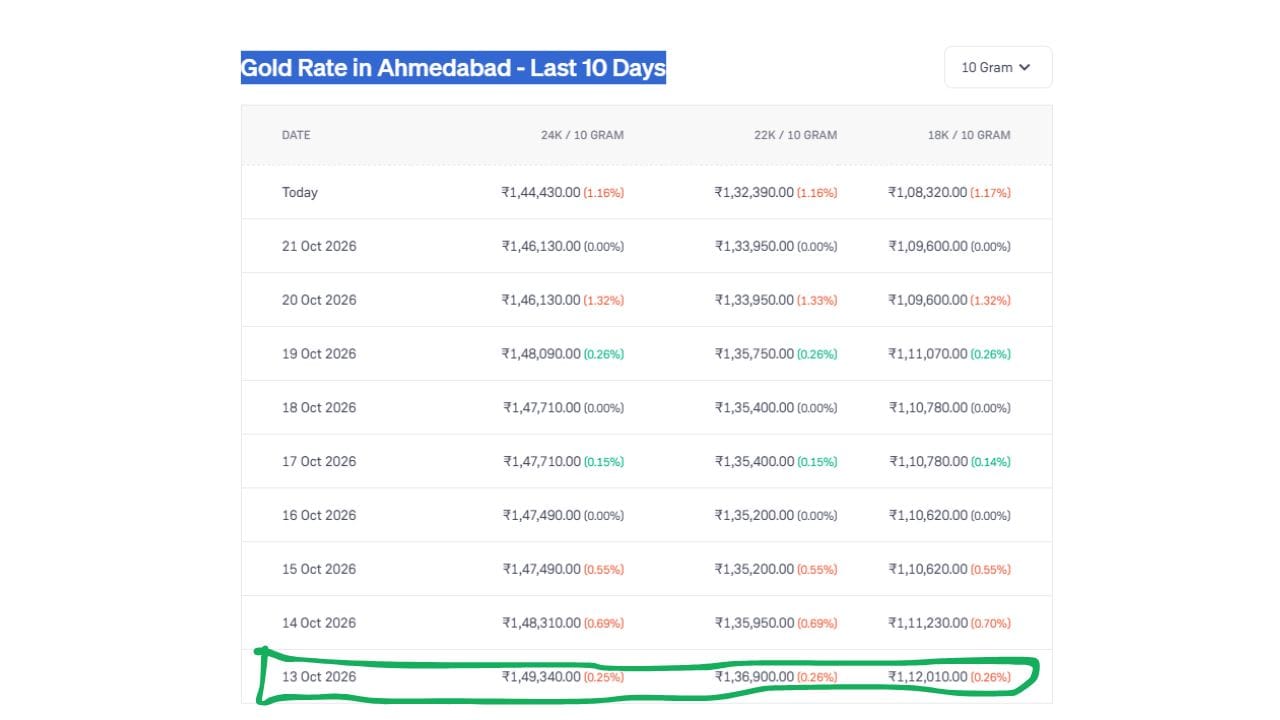Click 24K price in 15 Oct 2026 row

(541, 569)
